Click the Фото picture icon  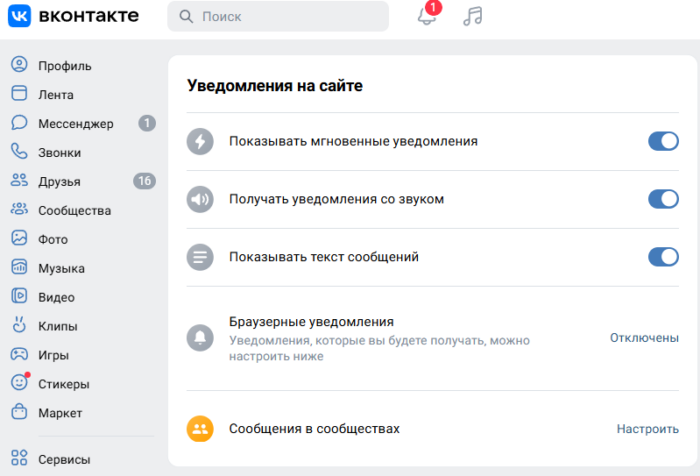pos(19,238)
